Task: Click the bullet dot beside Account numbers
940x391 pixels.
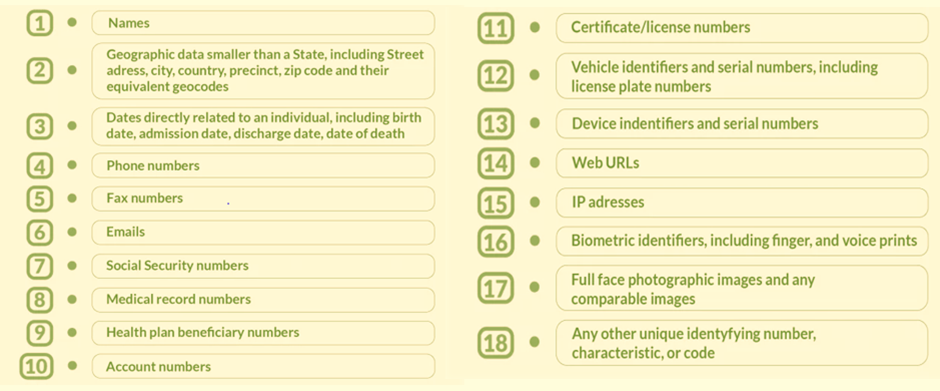Action: click(73, 366)
